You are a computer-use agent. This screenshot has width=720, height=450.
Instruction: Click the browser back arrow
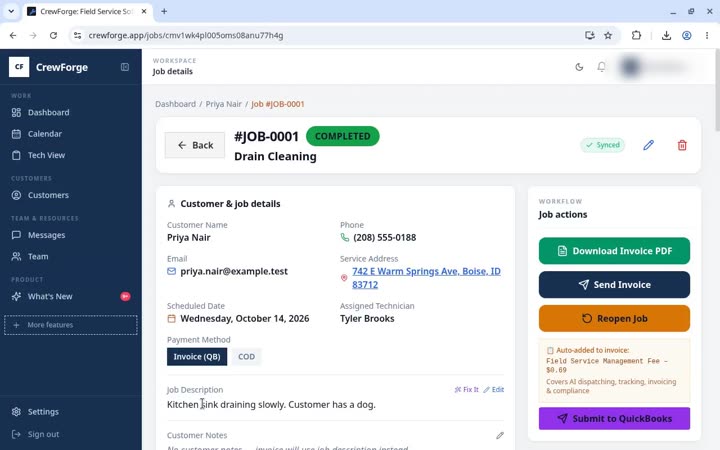point(13,35)
